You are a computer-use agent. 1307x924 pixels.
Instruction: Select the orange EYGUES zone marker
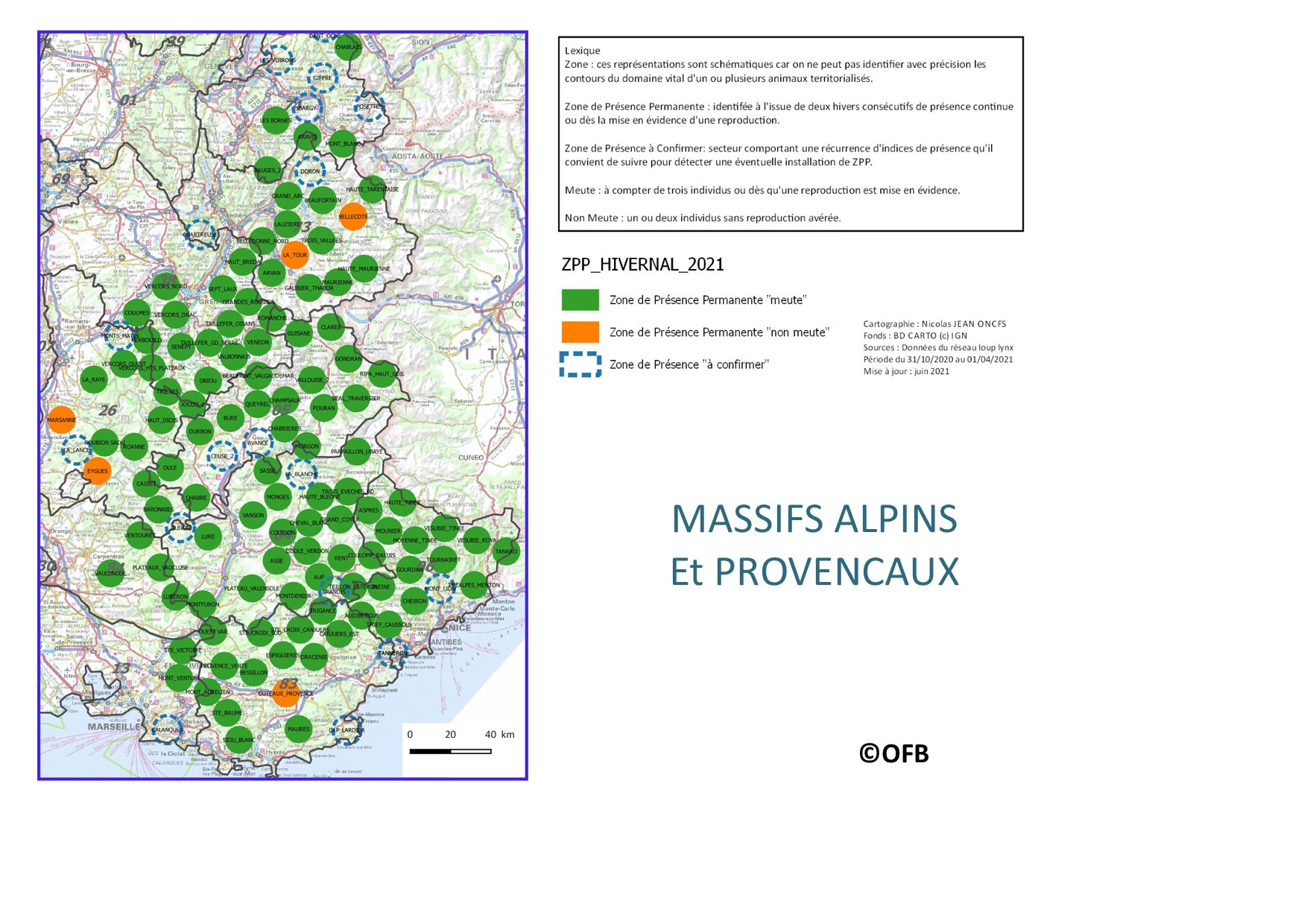tap(98, 471)
